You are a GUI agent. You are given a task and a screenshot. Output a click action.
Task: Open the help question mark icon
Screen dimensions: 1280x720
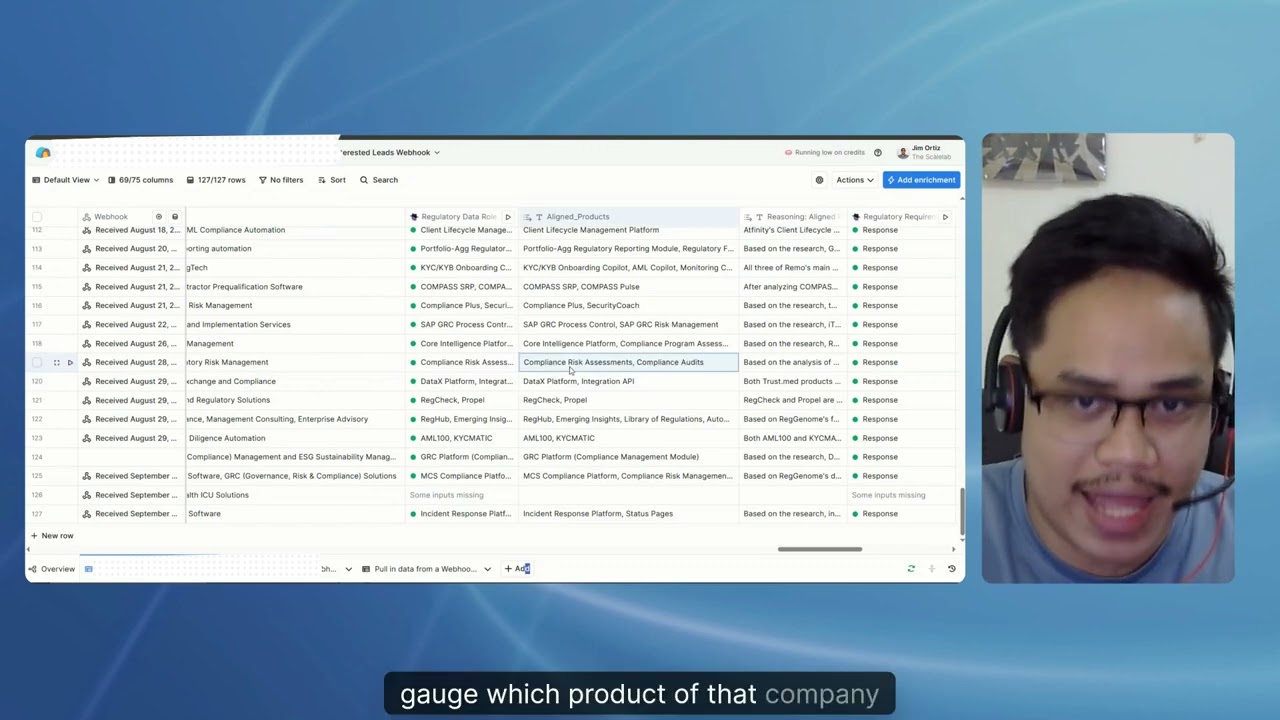coord(878,153)
